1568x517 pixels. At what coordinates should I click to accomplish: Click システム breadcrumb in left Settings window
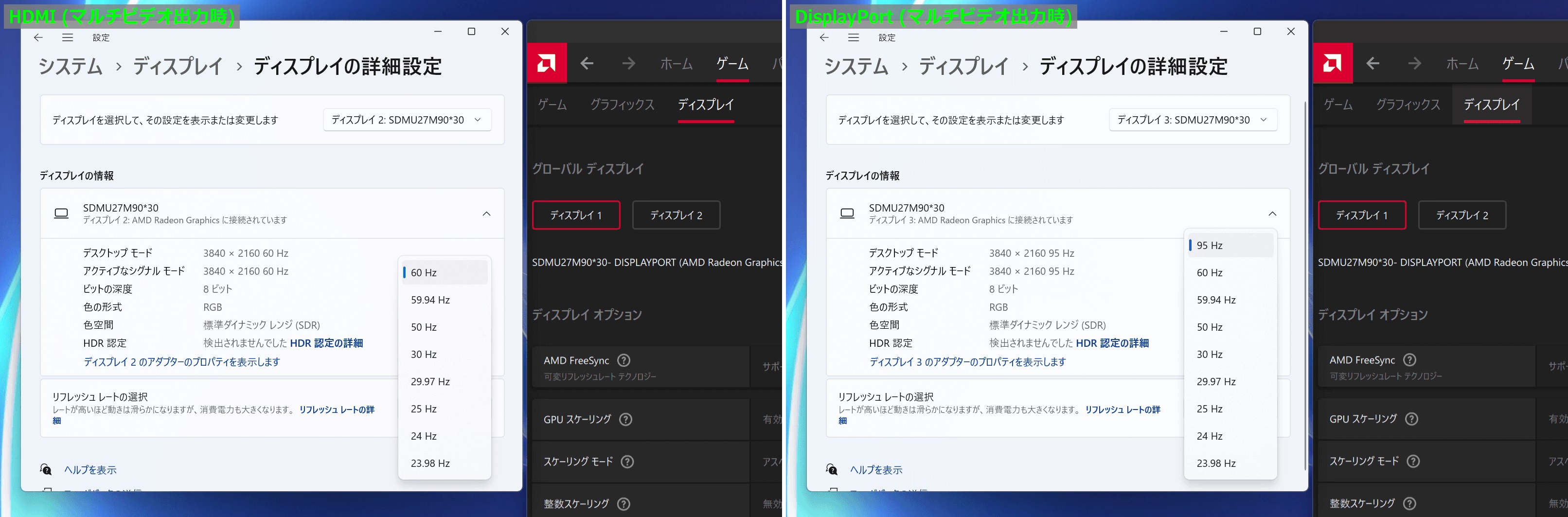tap(71, 66)
